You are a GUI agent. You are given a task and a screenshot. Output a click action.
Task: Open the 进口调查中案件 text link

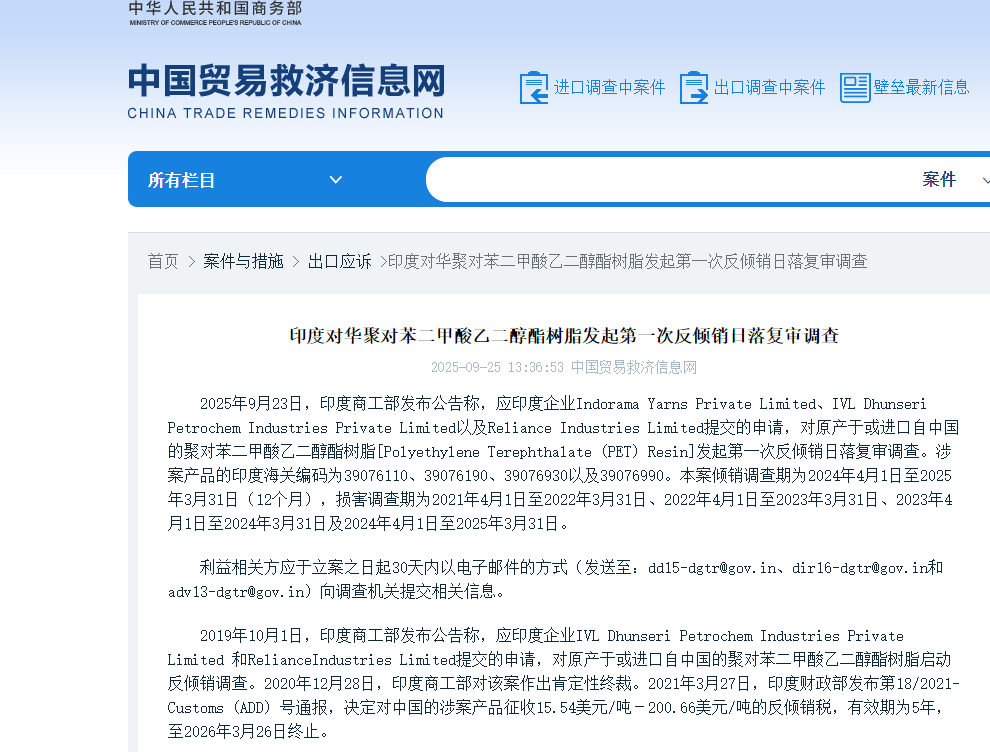coord(609,88)
